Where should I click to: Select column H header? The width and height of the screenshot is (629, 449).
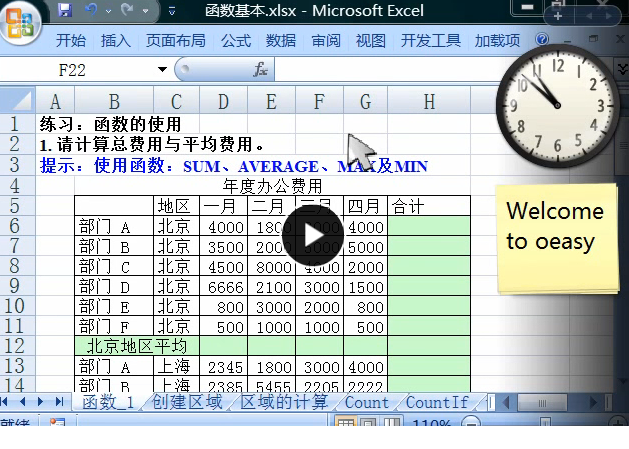pos(429,101)
